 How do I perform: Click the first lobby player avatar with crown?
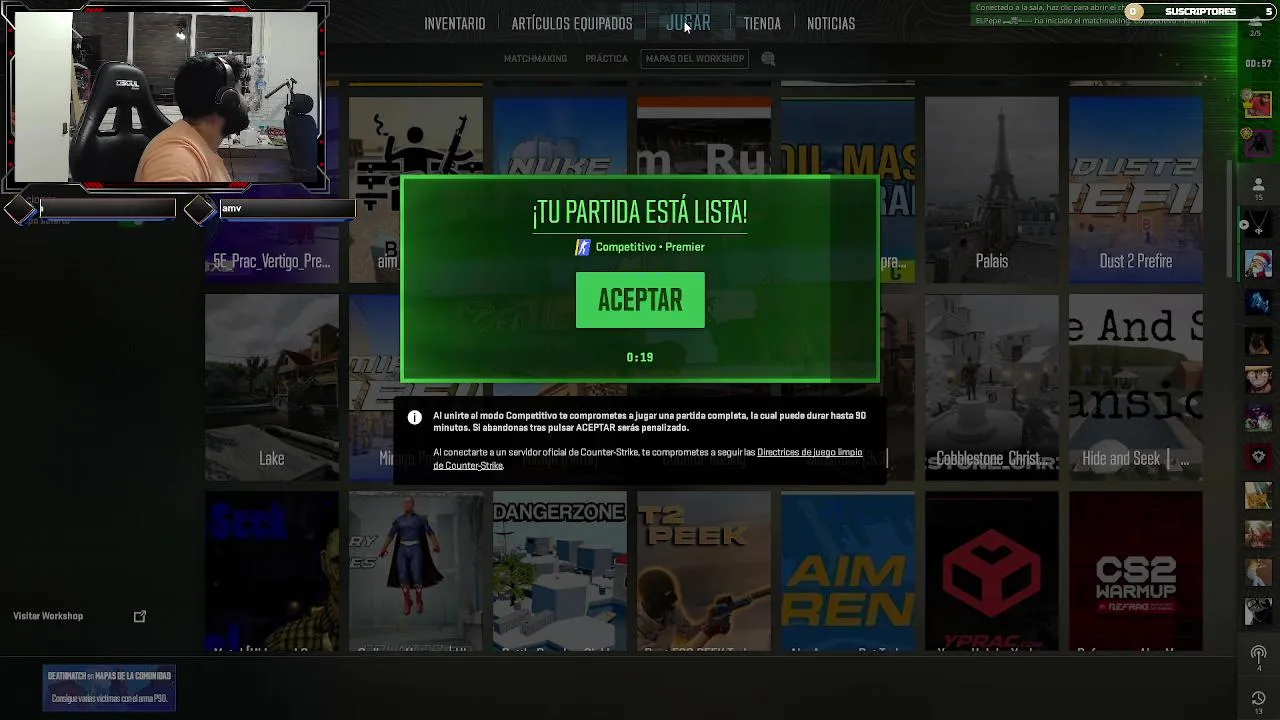pyautogui.click(x=1257, y=103)
